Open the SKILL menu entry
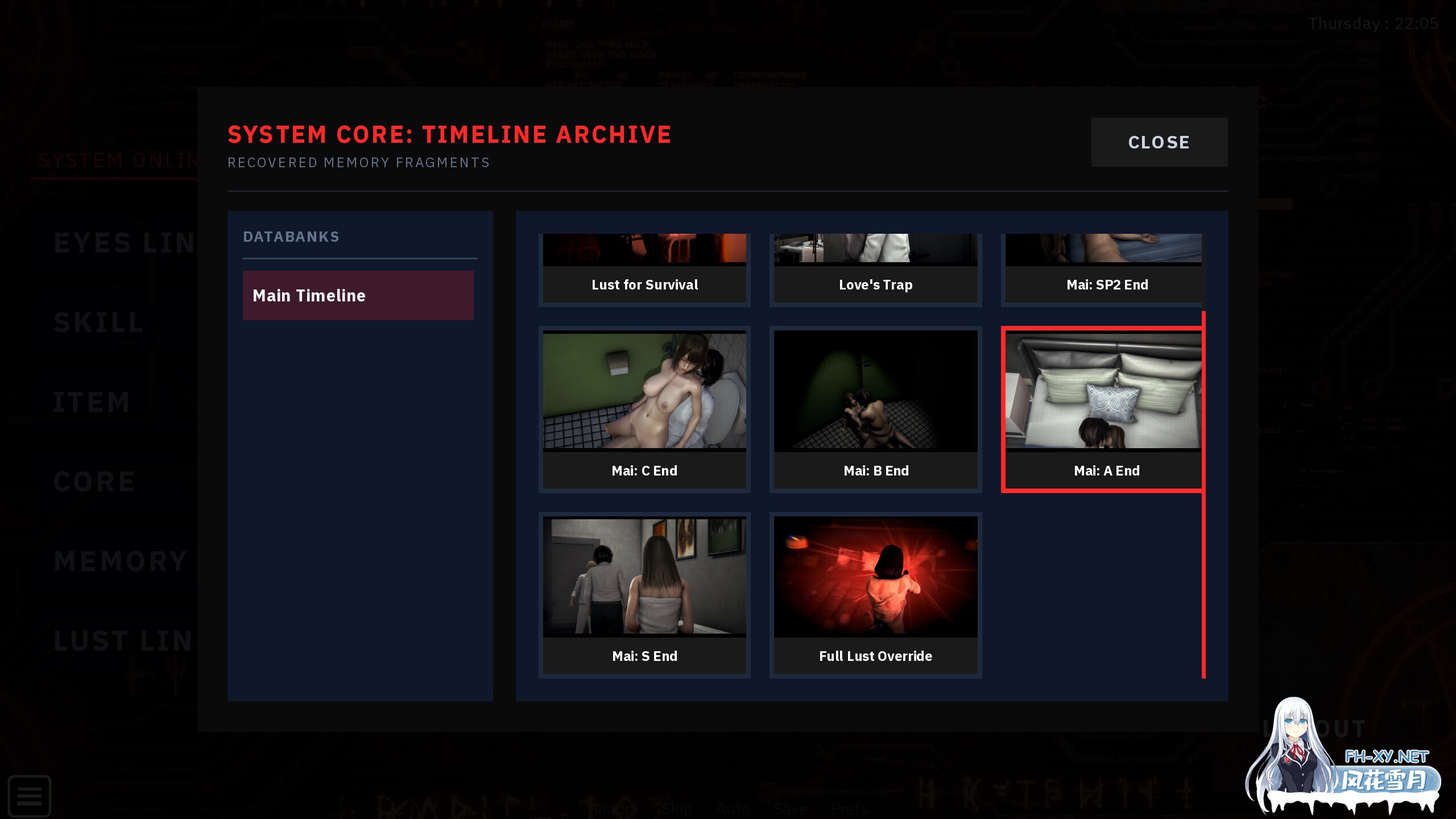Image resolution: width=1456 pixels, height=819 pixels. (98, 322)
